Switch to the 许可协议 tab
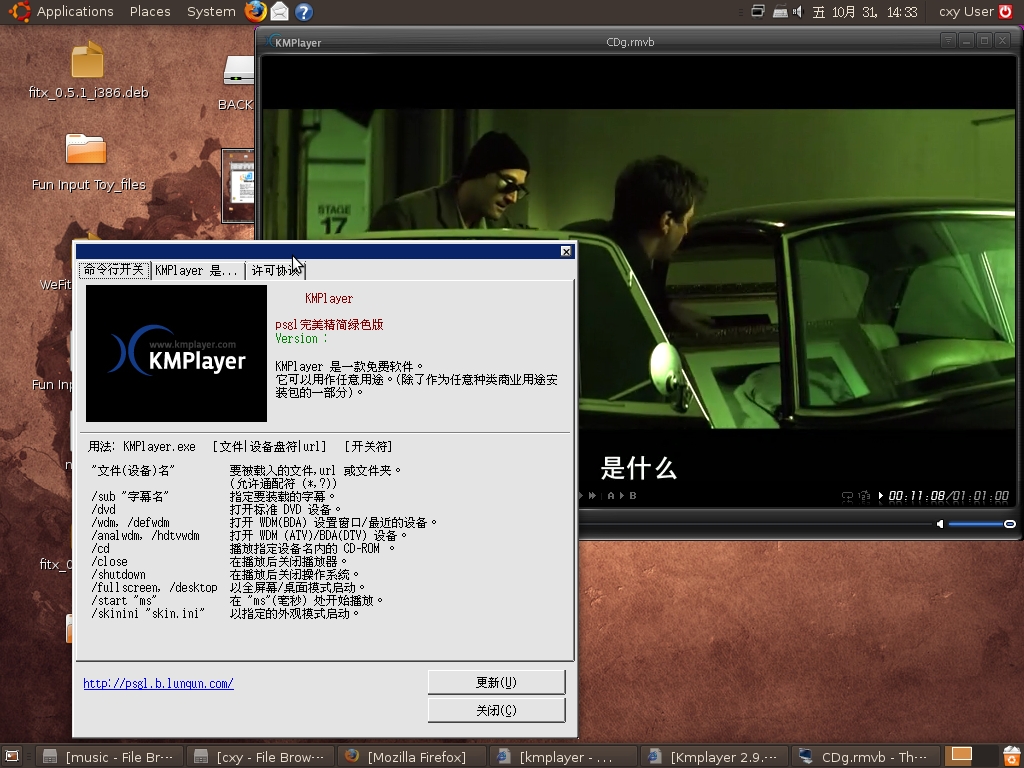This screenshot has width=1024, height=768. 276,270
